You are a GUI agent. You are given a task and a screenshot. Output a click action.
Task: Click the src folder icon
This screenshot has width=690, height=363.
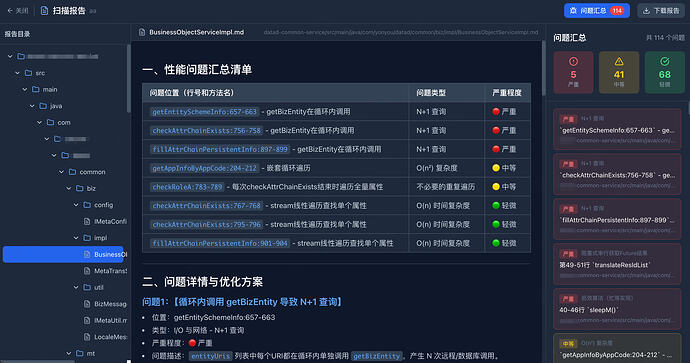[28, 73]
